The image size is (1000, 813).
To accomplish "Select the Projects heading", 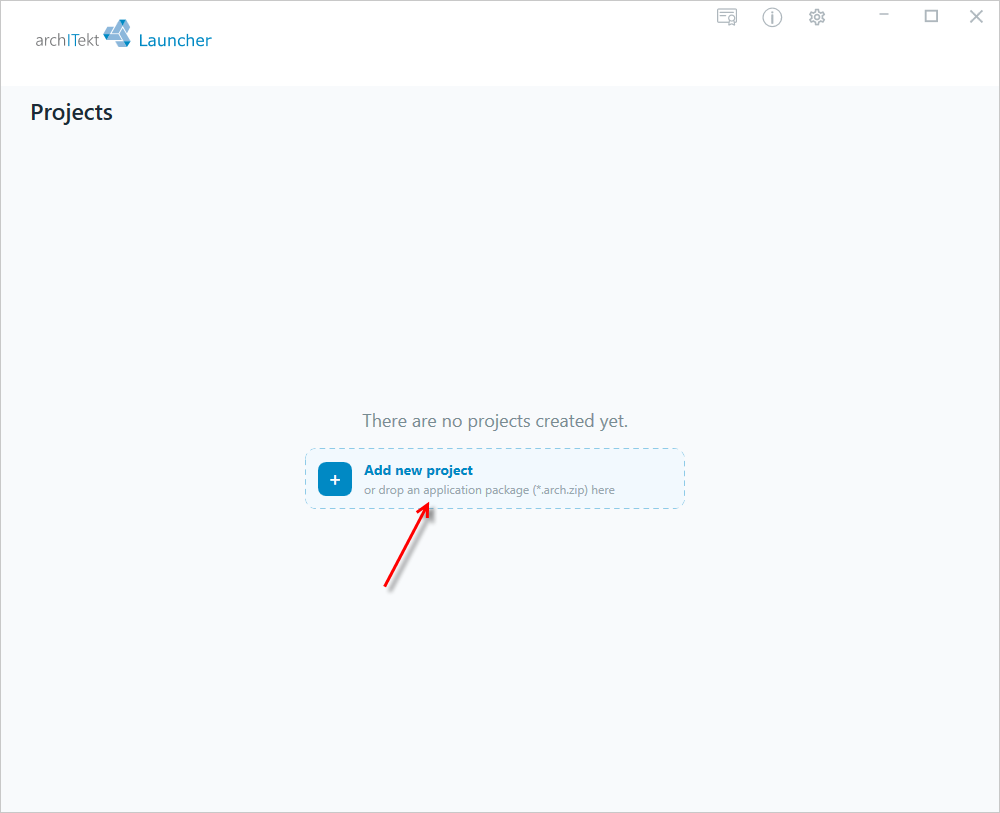I will [71, 112].
